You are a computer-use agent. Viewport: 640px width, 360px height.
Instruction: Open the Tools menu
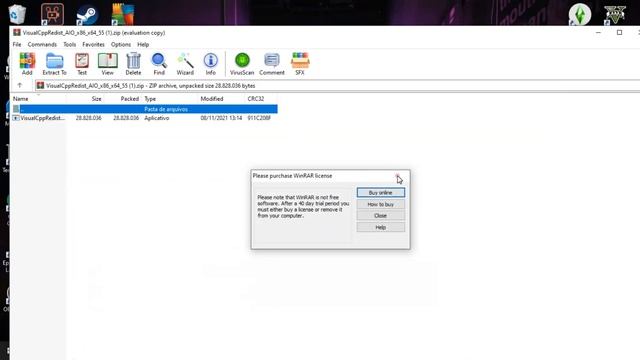(x=69, y=44)
